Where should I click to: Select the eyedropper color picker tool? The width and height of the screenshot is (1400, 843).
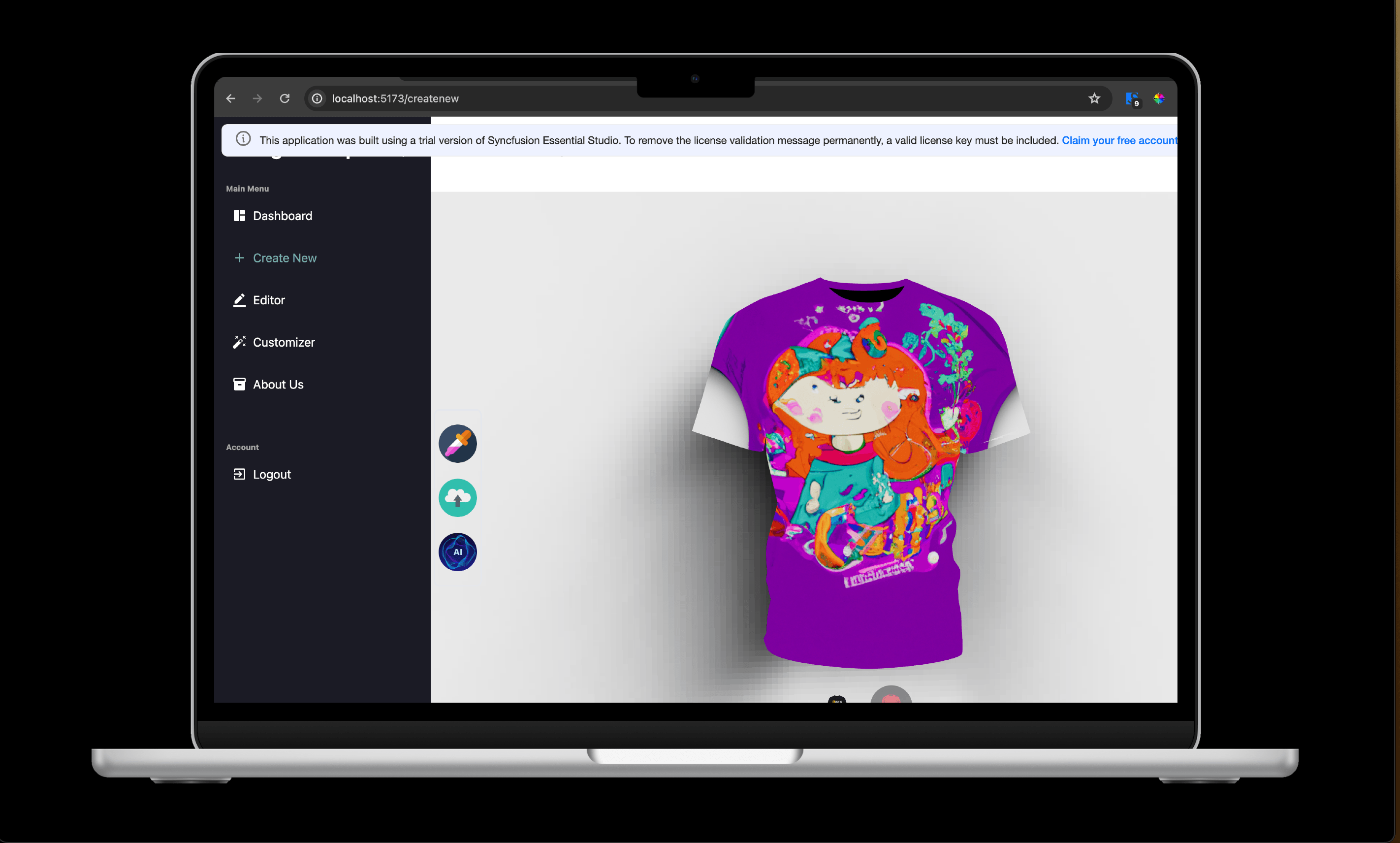pyautogui.click(x=458, y=443)
